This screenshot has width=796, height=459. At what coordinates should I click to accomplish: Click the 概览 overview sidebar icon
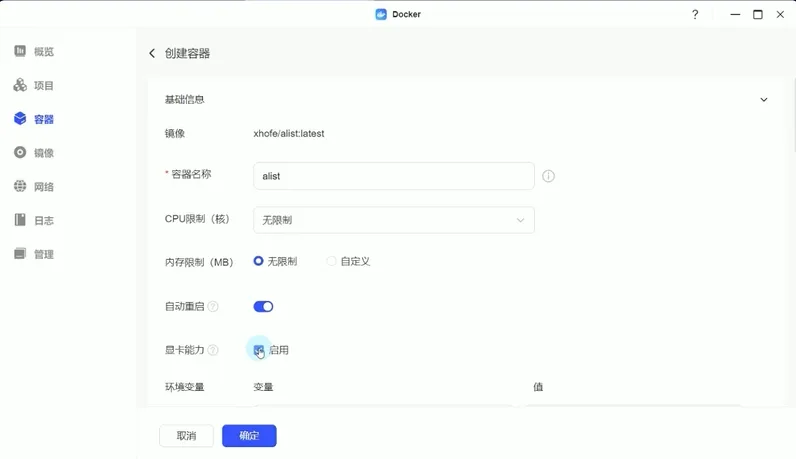[x=20, y=51]
